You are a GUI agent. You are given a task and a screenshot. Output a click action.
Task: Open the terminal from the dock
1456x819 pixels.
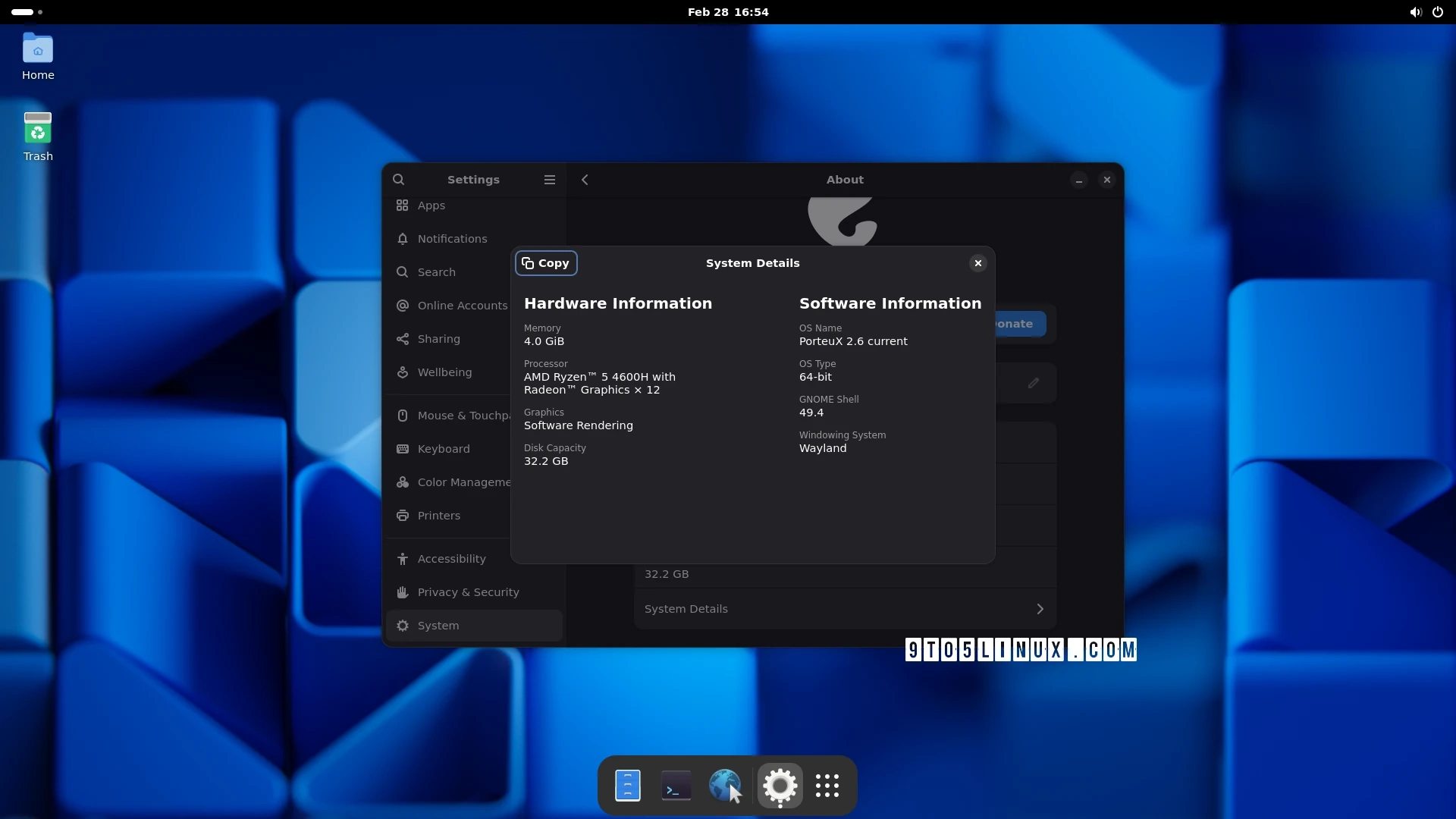(676, 785)
